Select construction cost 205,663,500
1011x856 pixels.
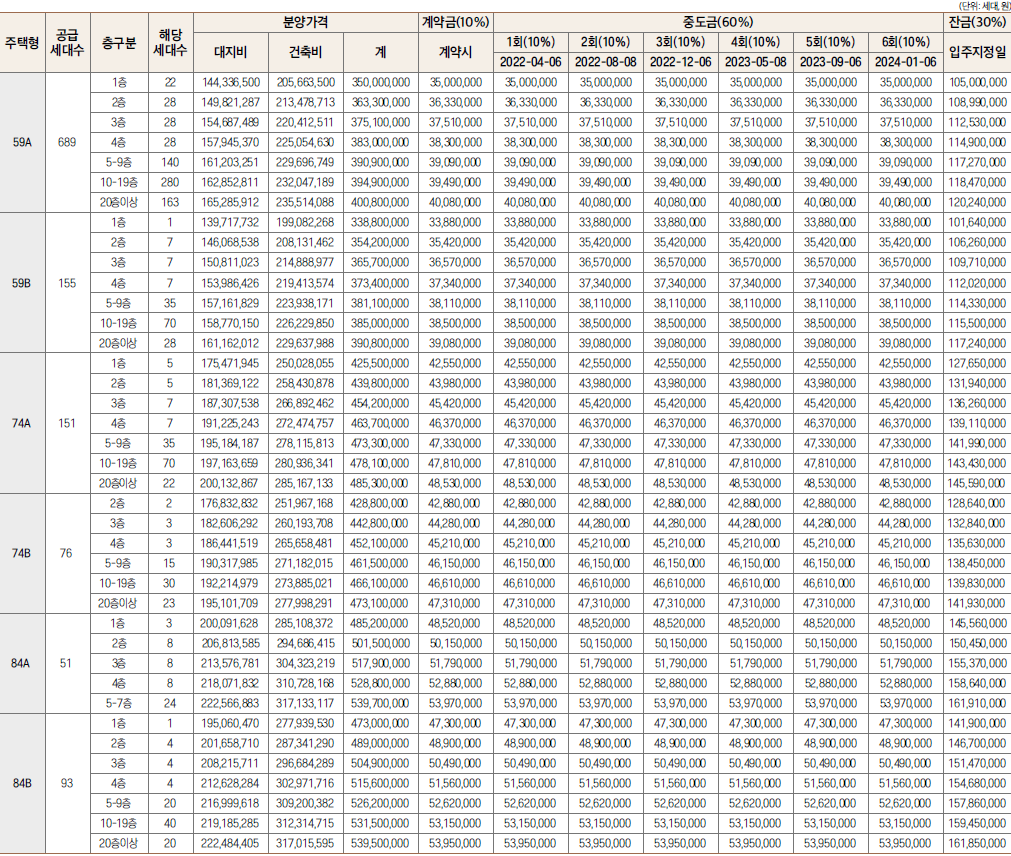306,83
